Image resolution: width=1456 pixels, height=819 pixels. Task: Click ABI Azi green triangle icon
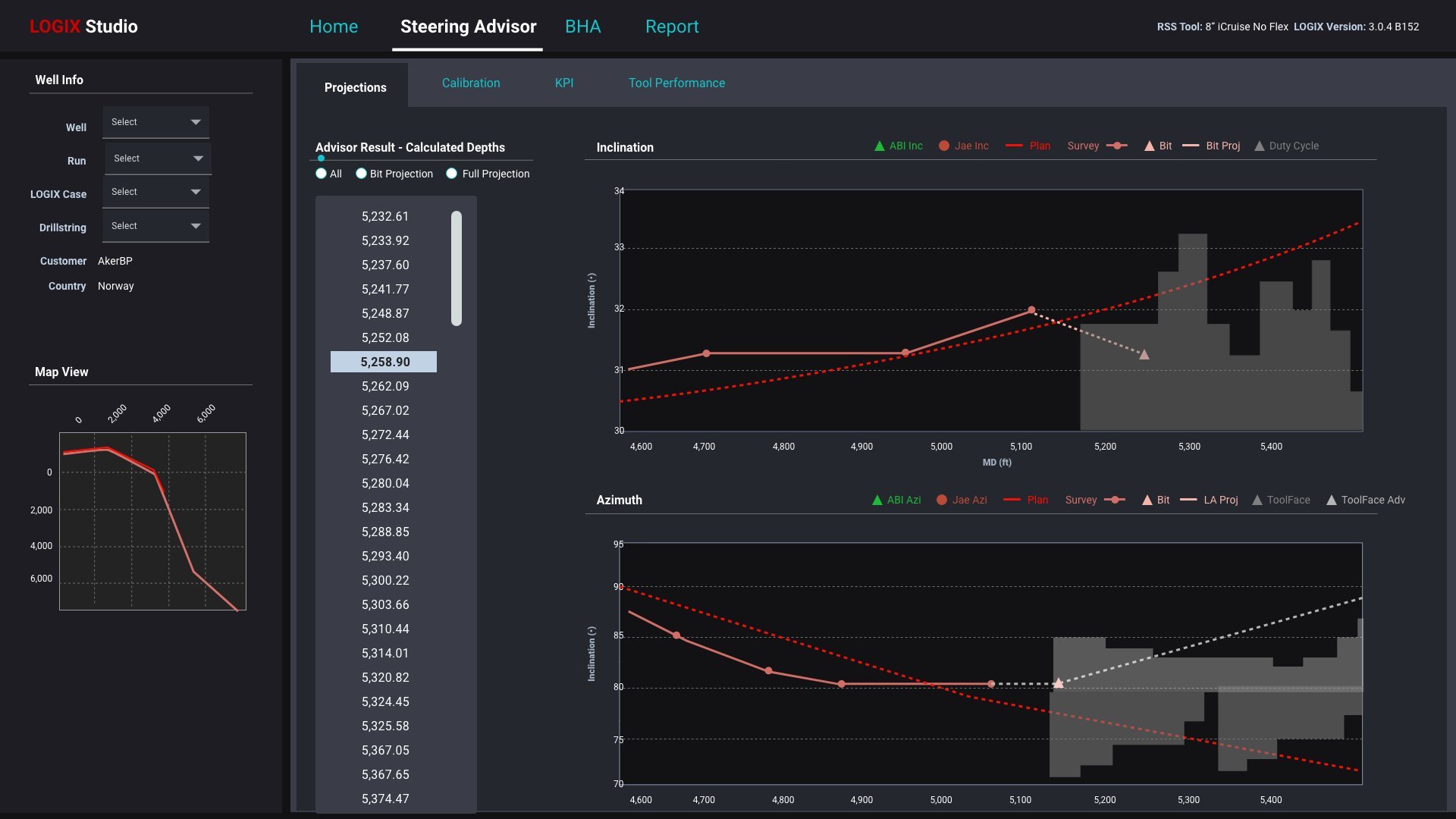[877, 500]
